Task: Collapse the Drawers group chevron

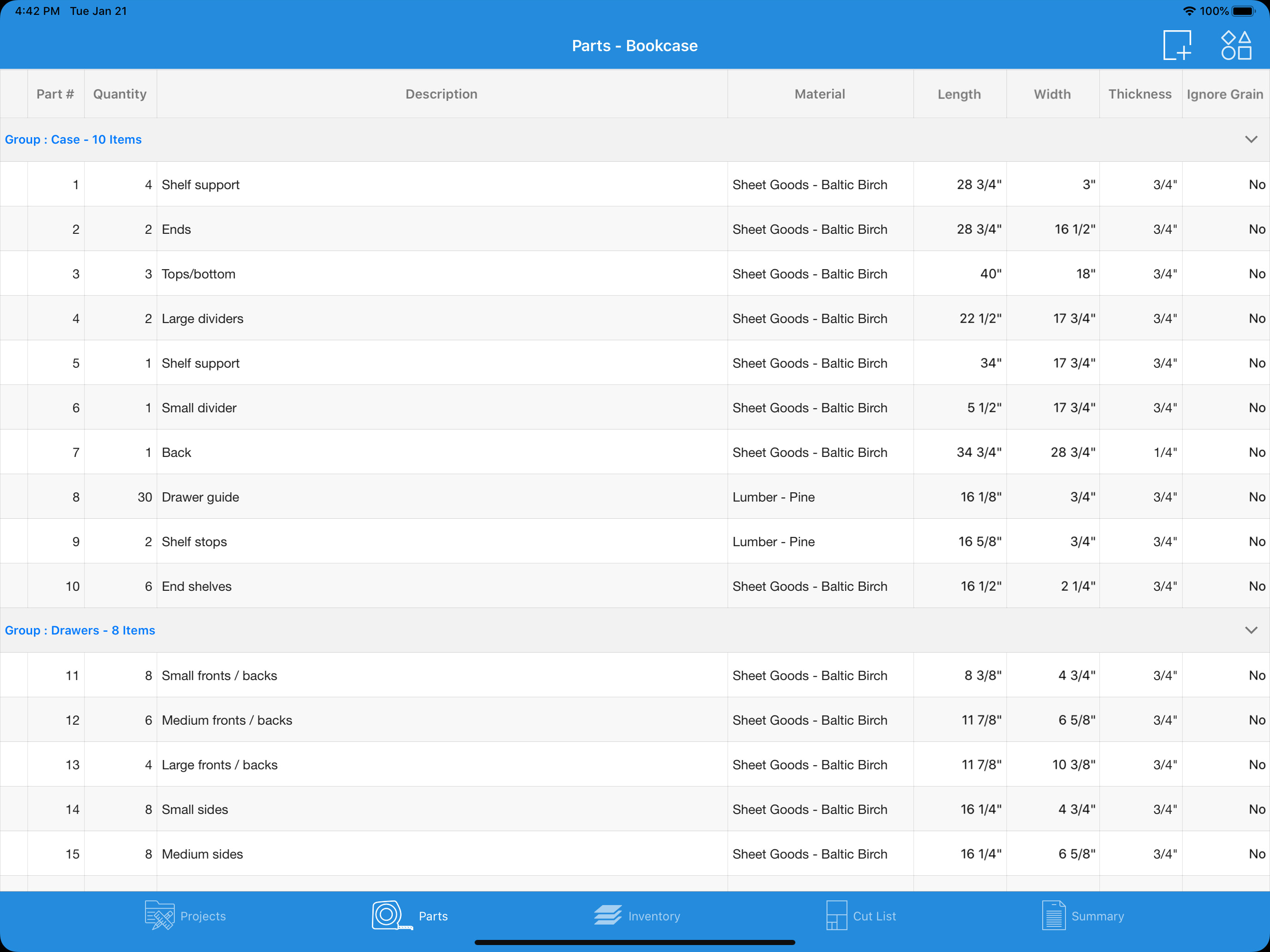Action: click(x=1251, y=630)
